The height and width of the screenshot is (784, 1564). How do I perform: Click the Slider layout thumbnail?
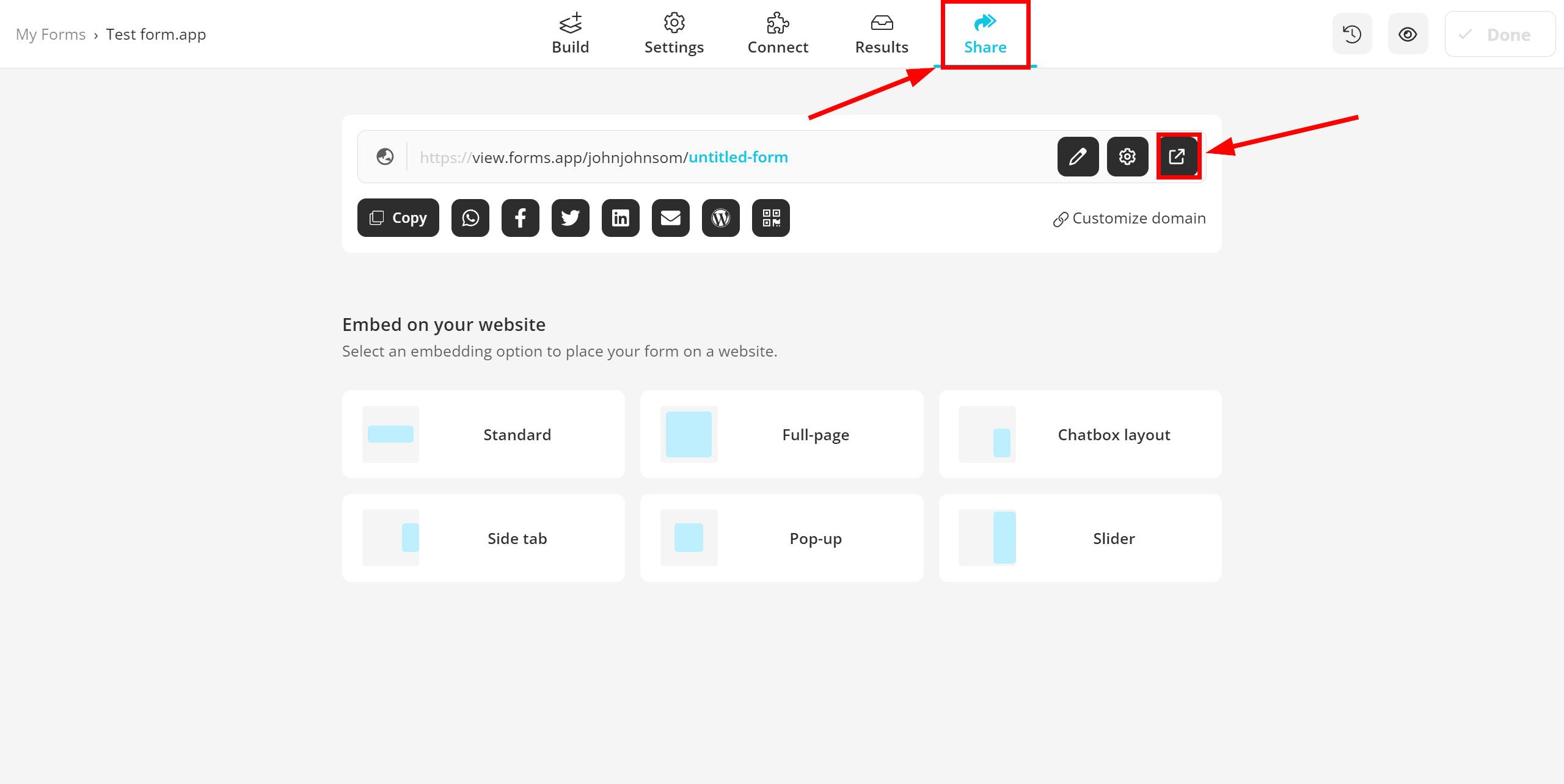click(987, 538)
